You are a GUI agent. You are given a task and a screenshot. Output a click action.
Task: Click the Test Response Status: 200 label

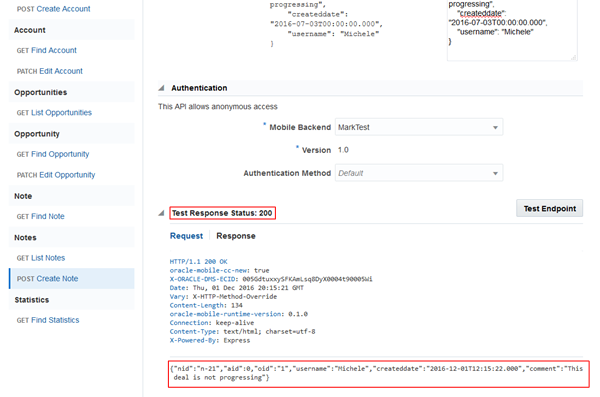[222, 213]
